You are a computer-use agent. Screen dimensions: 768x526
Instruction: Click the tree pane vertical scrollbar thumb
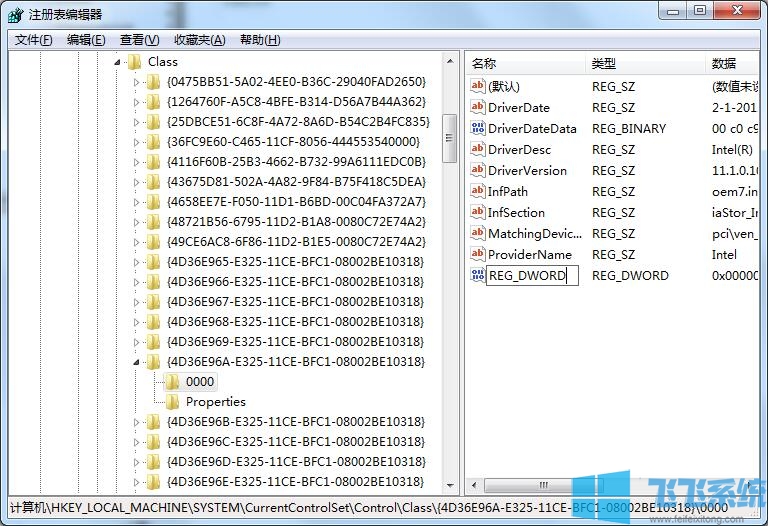[x=450, y=128]
